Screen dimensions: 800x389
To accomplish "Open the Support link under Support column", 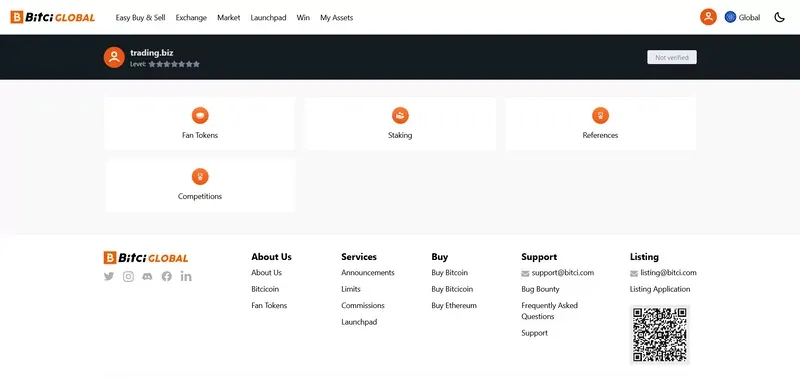I will [534, 333].
